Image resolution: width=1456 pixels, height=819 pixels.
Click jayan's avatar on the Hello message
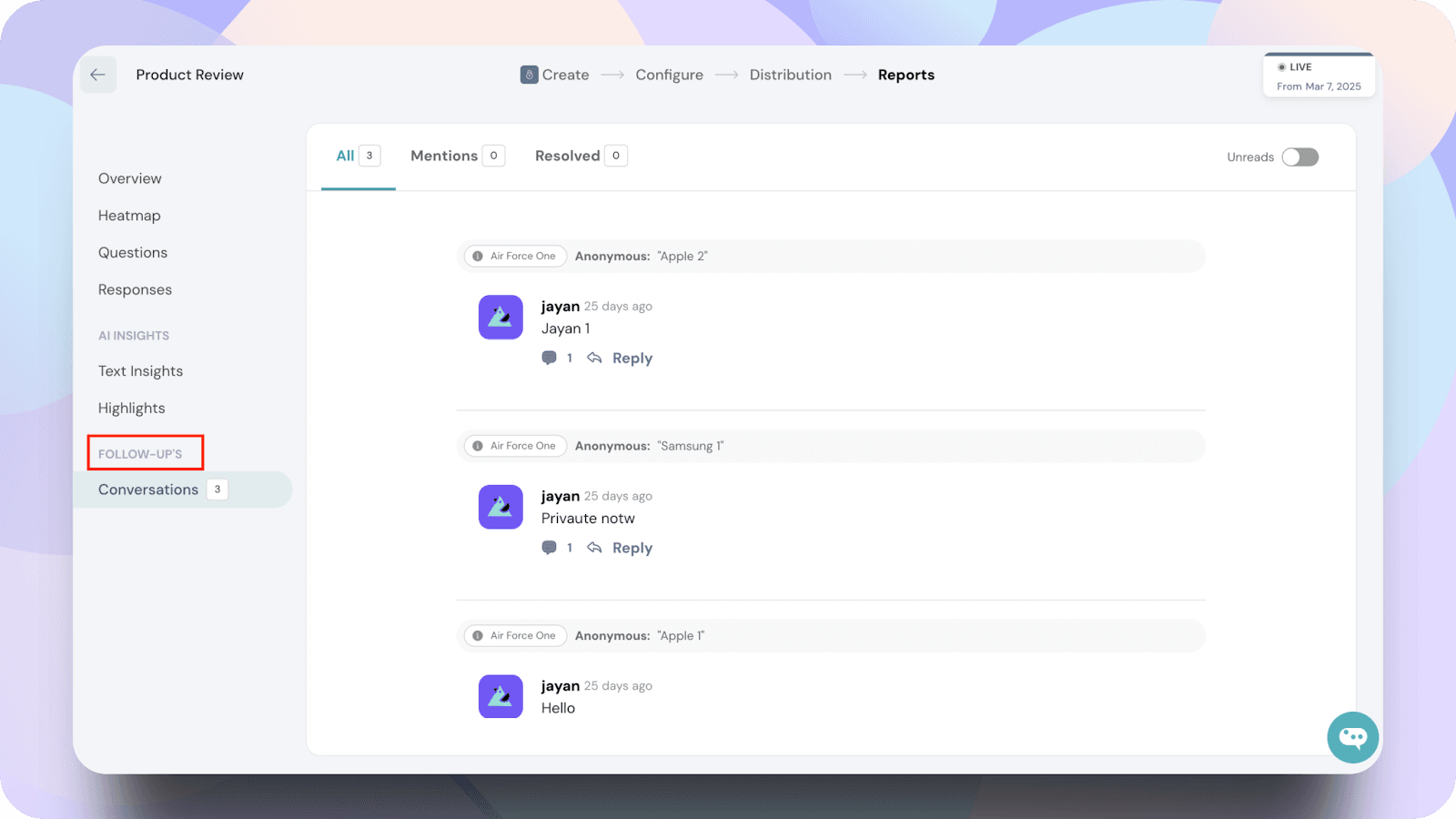pyautogui.click(x=500, y=696)
